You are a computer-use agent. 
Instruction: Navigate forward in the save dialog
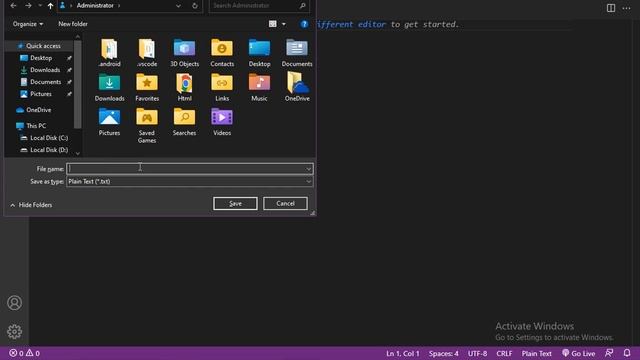(28, 6)
